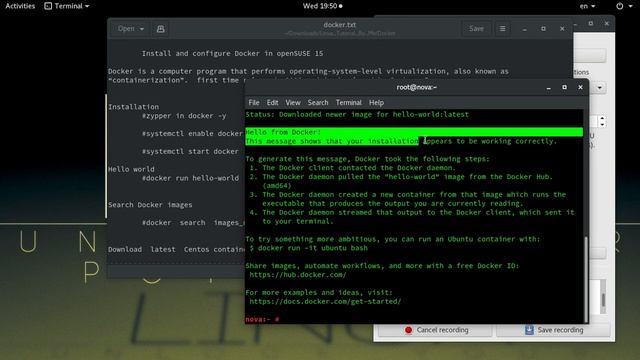The height and width of the screenshot is (360, 640).
Task: Maximize the docker.txt editor window
Action: coord(543,29)
